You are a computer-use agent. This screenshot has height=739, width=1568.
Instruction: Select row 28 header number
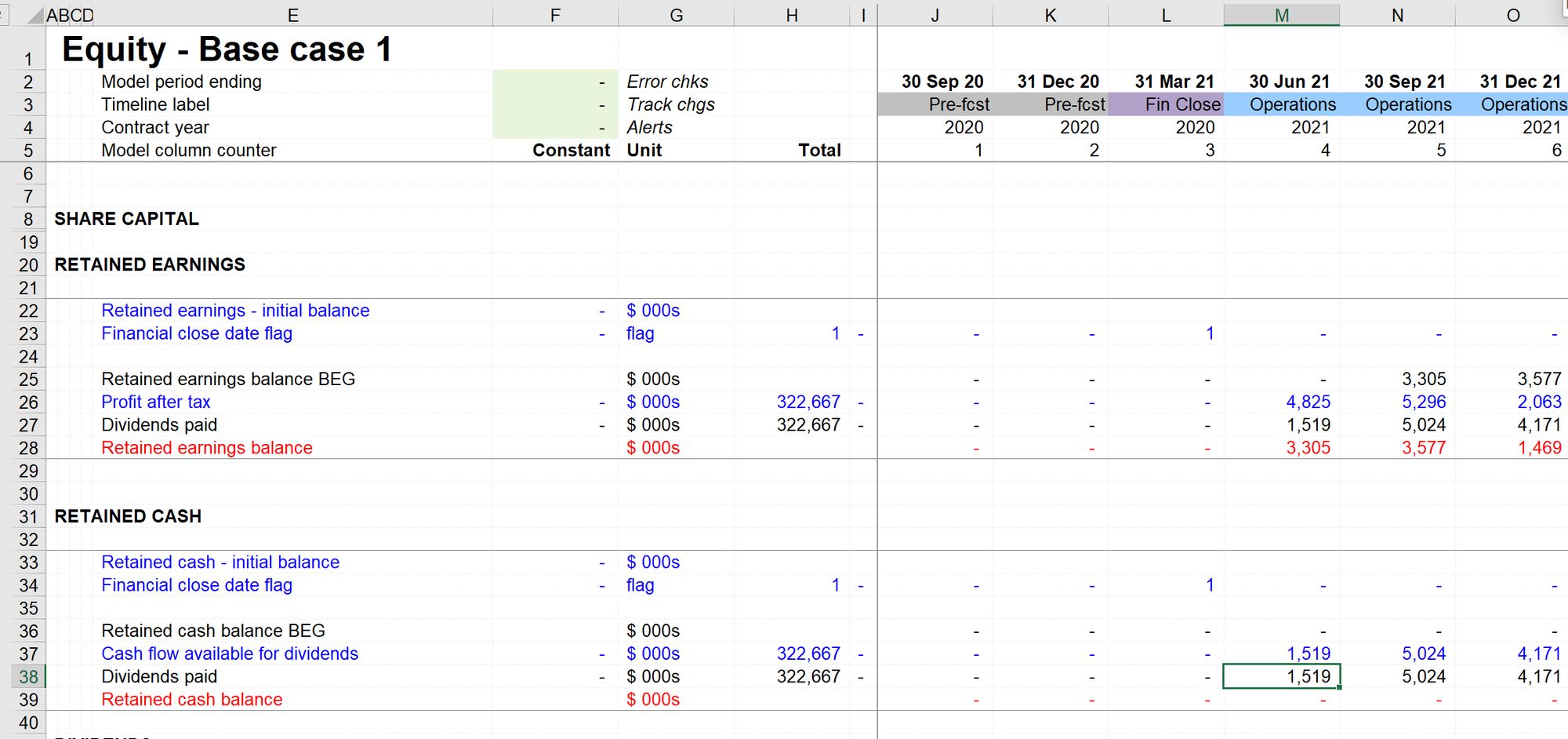pyautogui.click(x=28, y=448)
